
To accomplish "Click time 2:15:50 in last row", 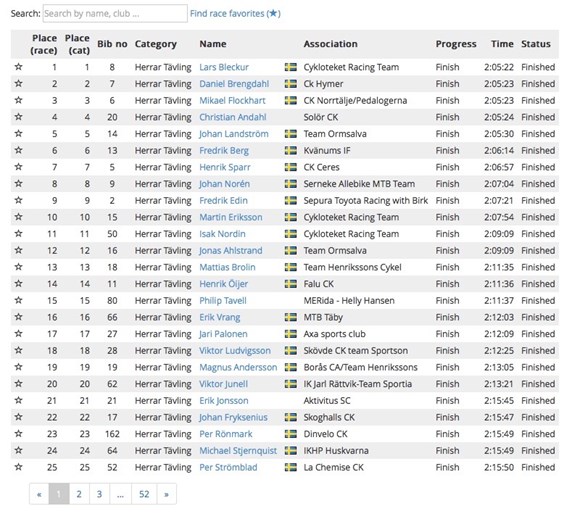I will click(499, 467).
